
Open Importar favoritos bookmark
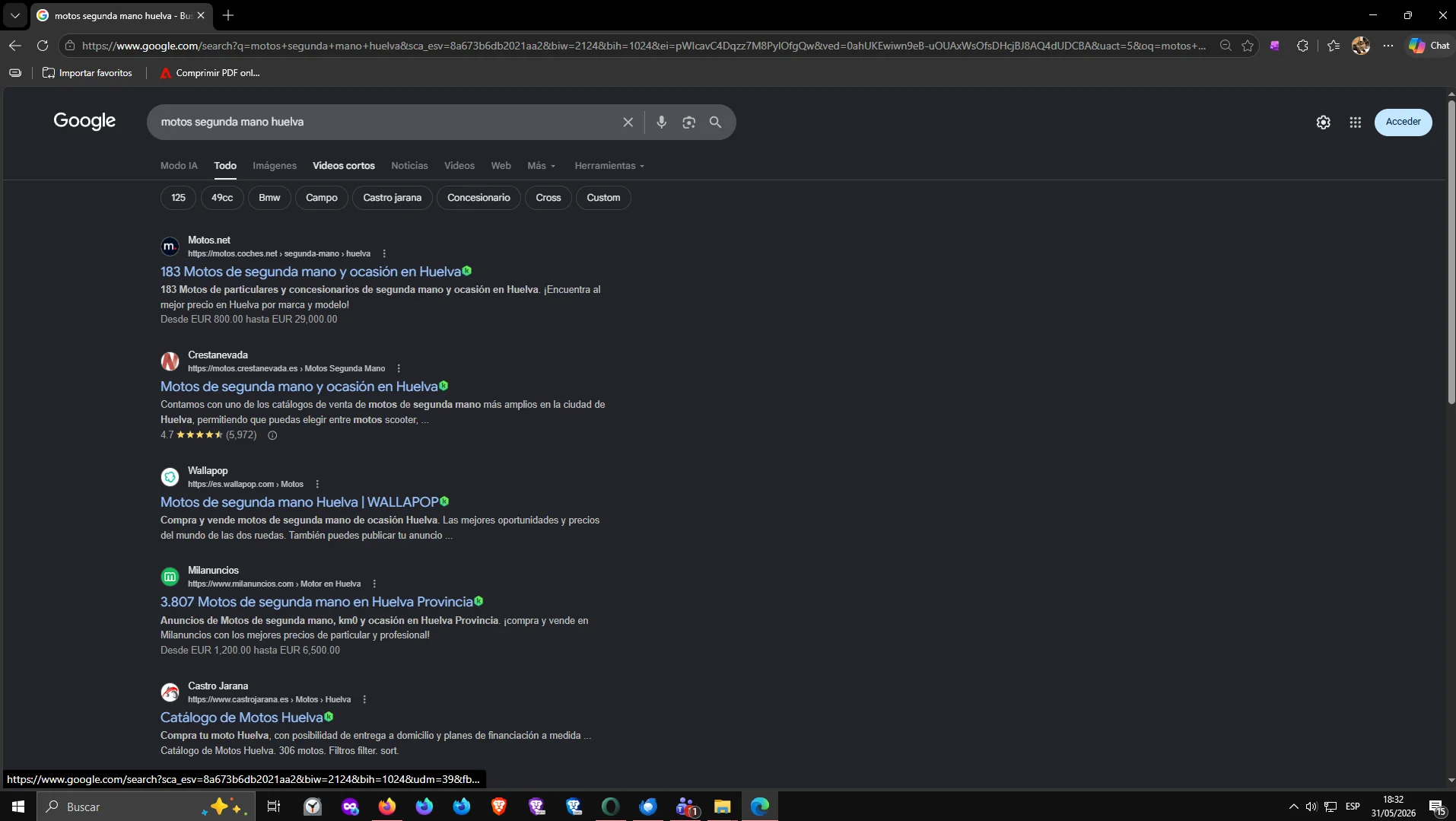click(x=87, y=73)
